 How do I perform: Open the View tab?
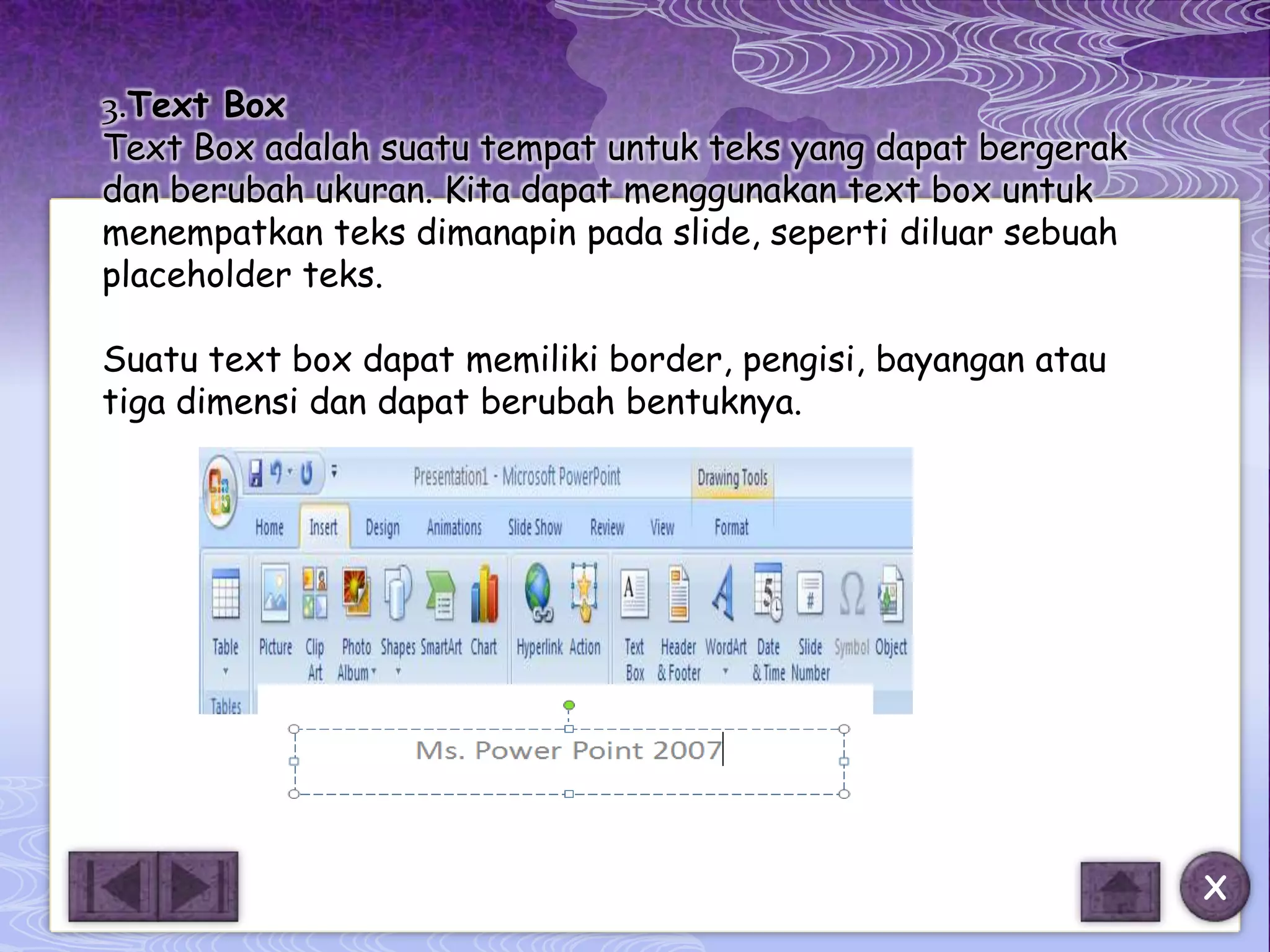pyautogui.click(x=662, y=527)
